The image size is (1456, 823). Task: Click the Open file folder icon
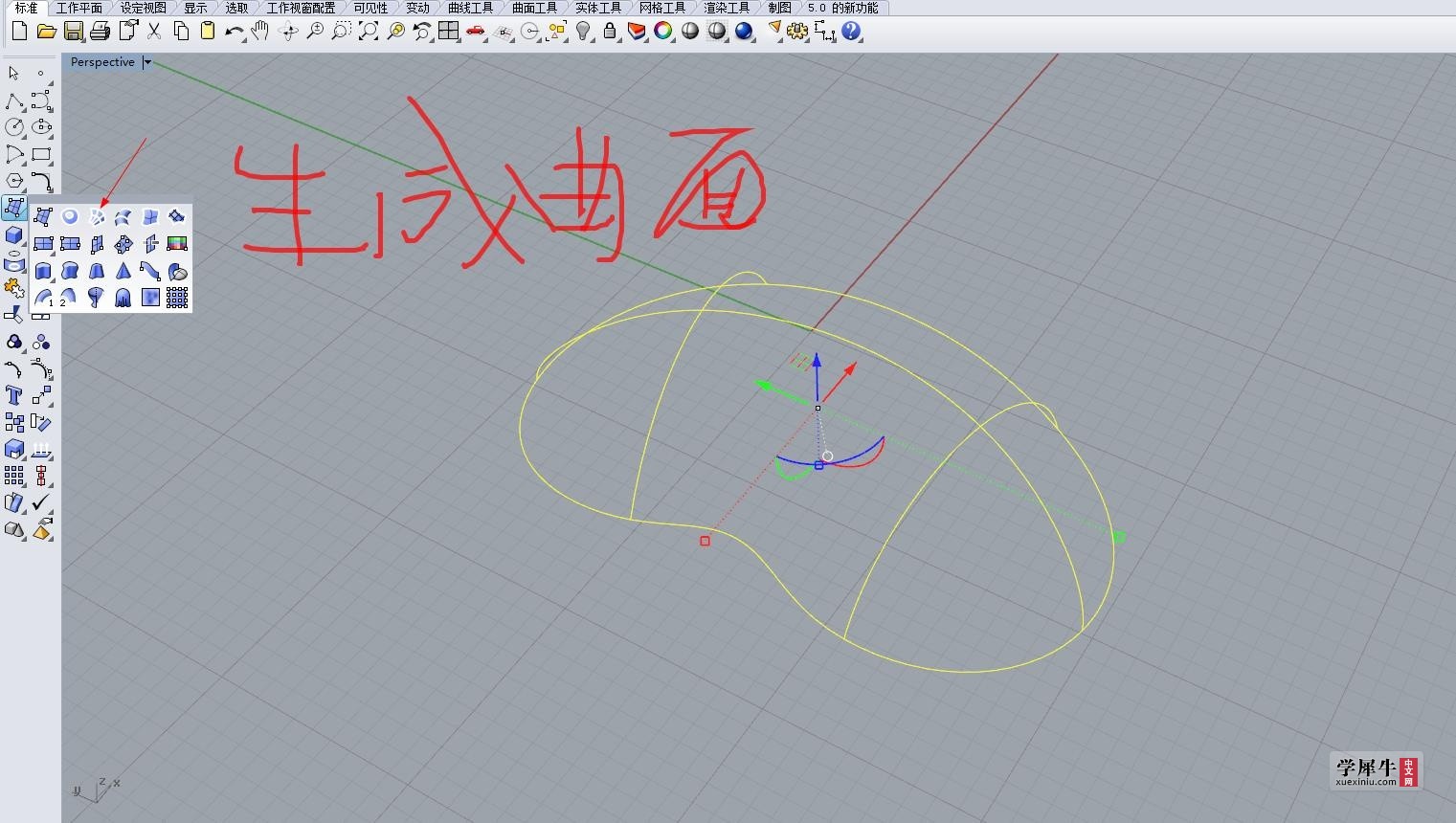pos(46,32)
